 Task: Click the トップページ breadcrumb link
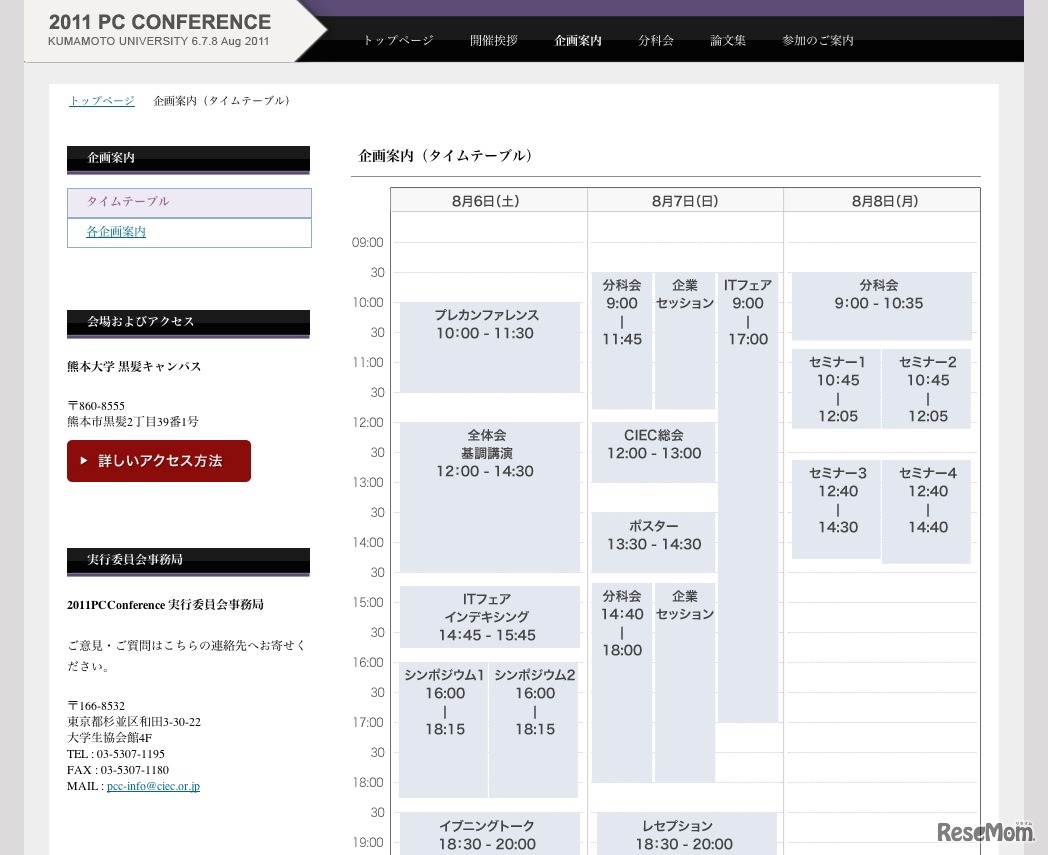[x=101, y=101]
